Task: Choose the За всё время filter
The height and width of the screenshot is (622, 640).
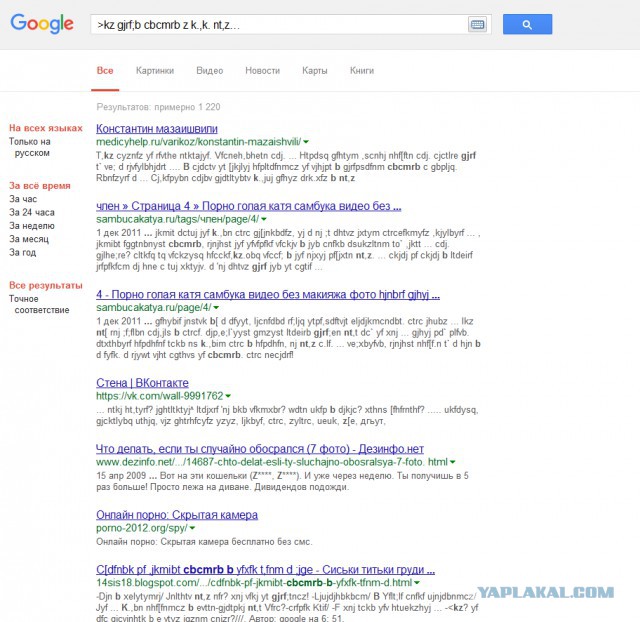Action: pyautogui.click(x=40, y=186)
